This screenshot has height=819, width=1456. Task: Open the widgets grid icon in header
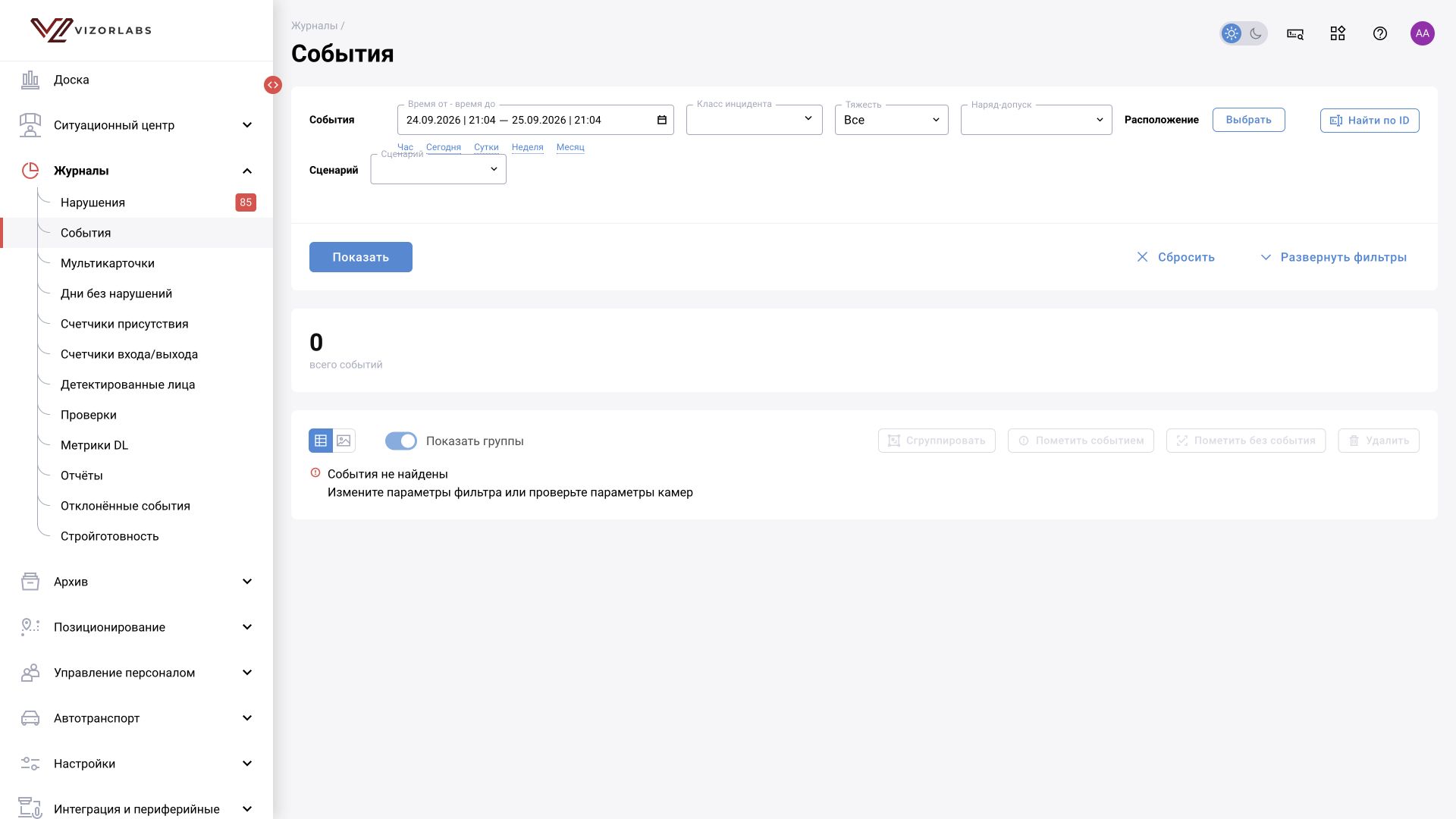(1338, 33)
